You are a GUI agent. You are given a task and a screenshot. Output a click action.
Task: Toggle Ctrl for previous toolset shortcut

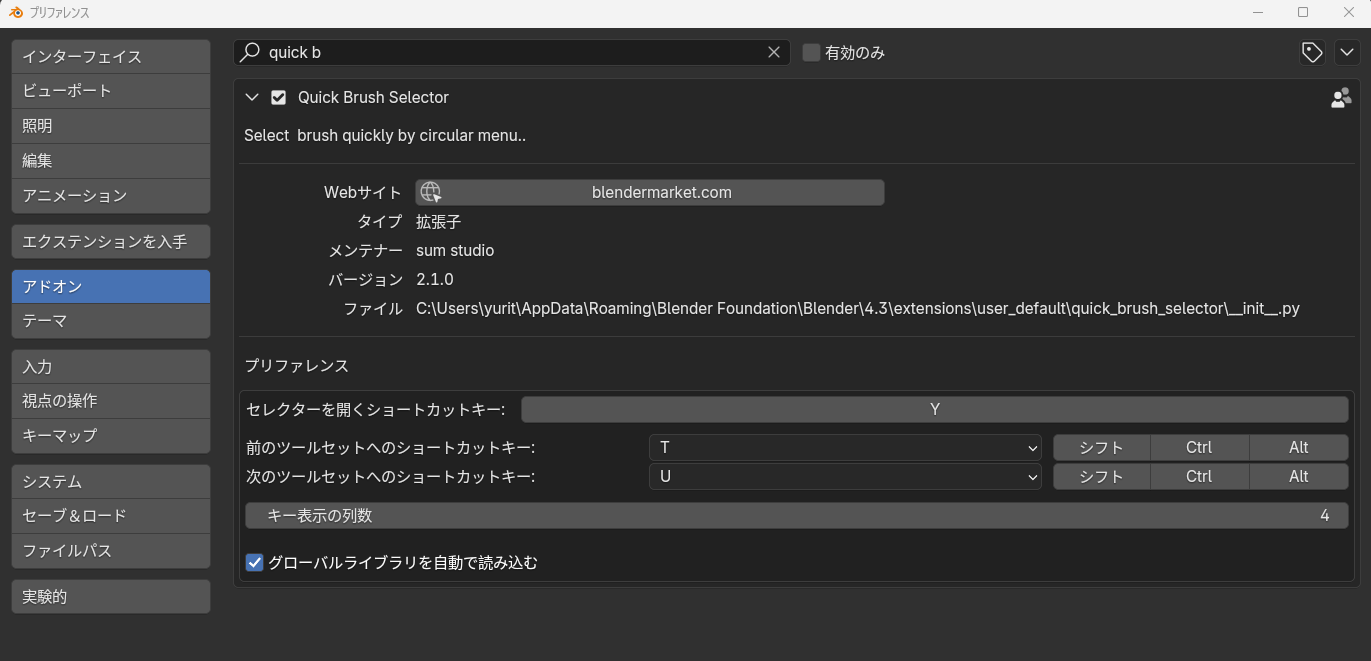1199,447
